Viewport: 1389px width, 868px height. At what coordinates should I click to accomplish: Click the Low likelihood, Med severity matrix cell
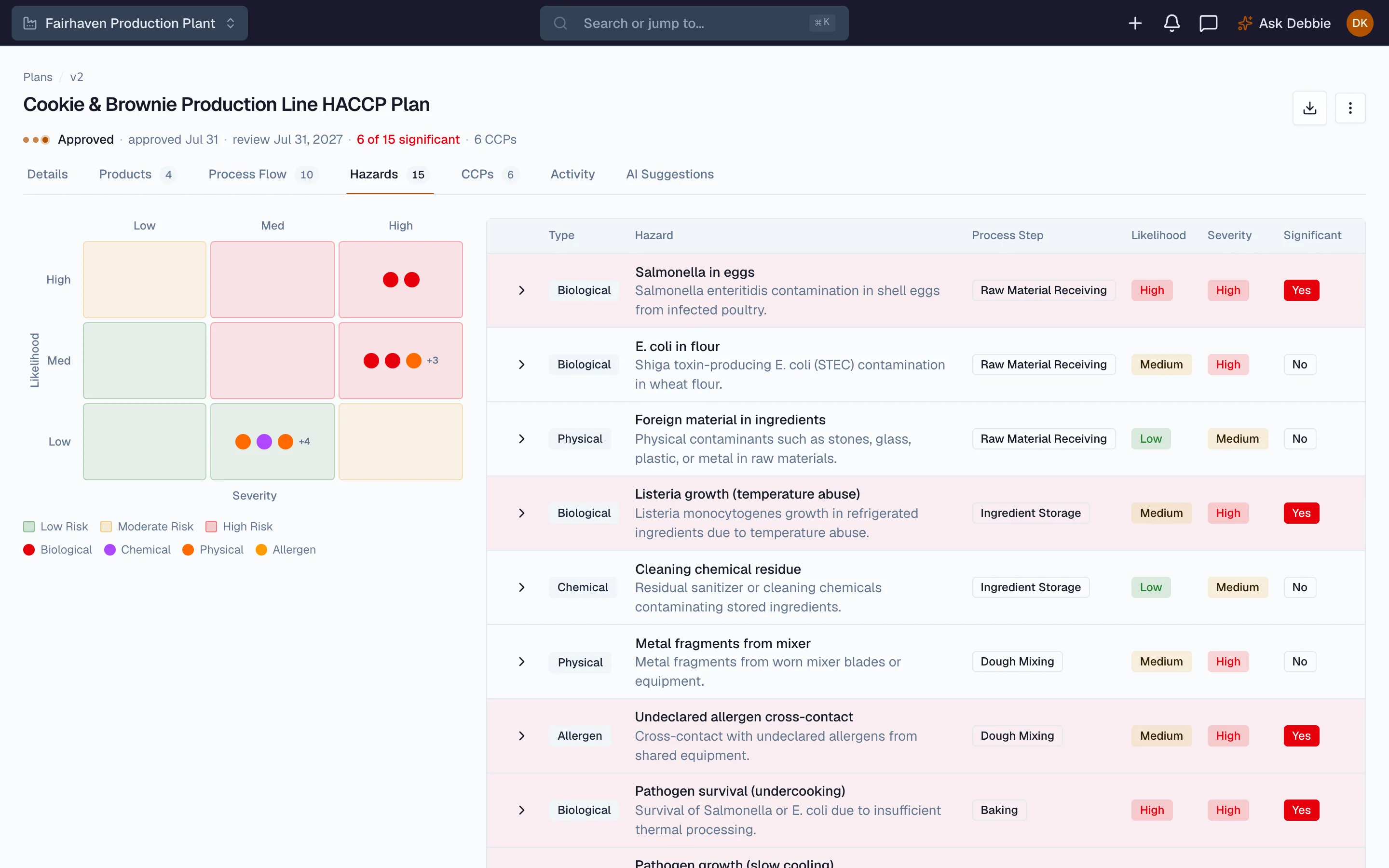click(x=272, y=441)
